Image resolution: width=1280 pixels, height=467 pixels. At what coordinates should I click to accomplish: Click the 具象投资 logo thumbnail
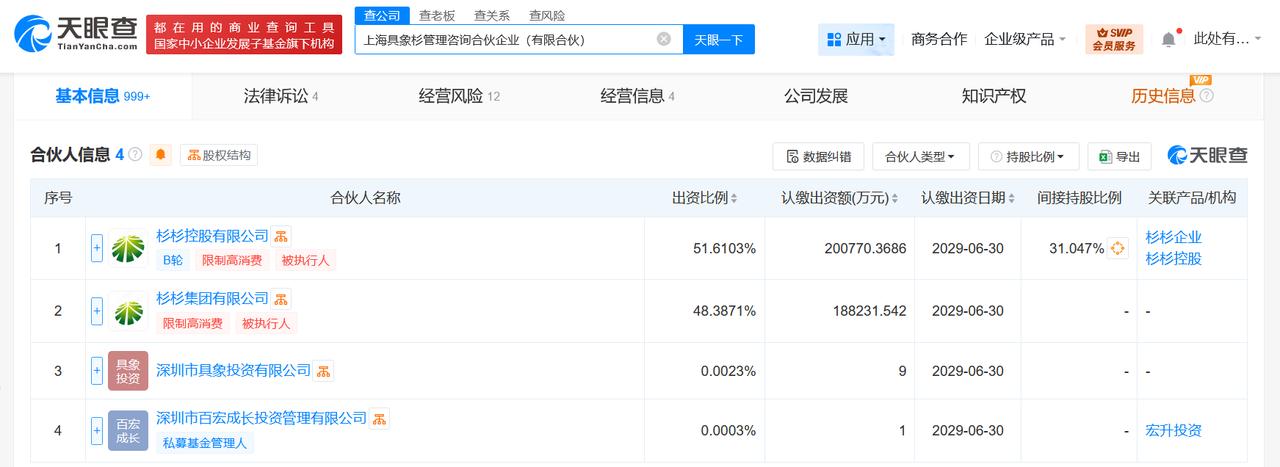128,371
